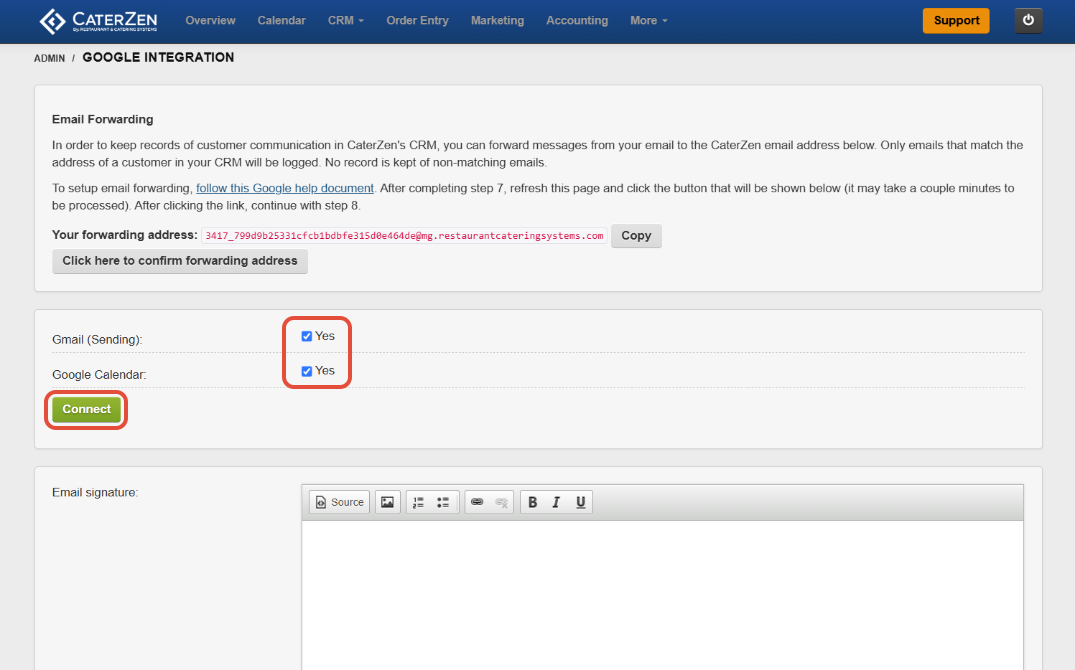1075x670 pixels.
Task: Click the Your forwarding address label
Action: 125,235
